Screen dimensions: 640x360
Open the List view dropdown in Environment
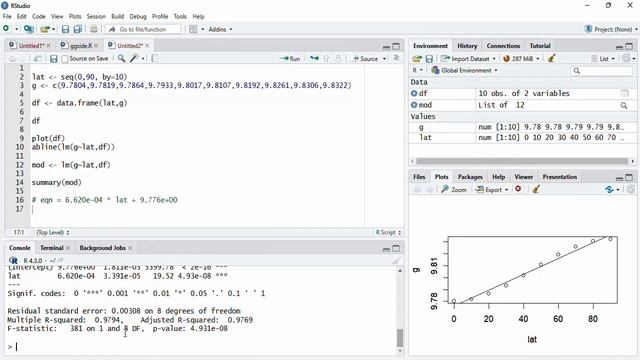tap(603, 58)
